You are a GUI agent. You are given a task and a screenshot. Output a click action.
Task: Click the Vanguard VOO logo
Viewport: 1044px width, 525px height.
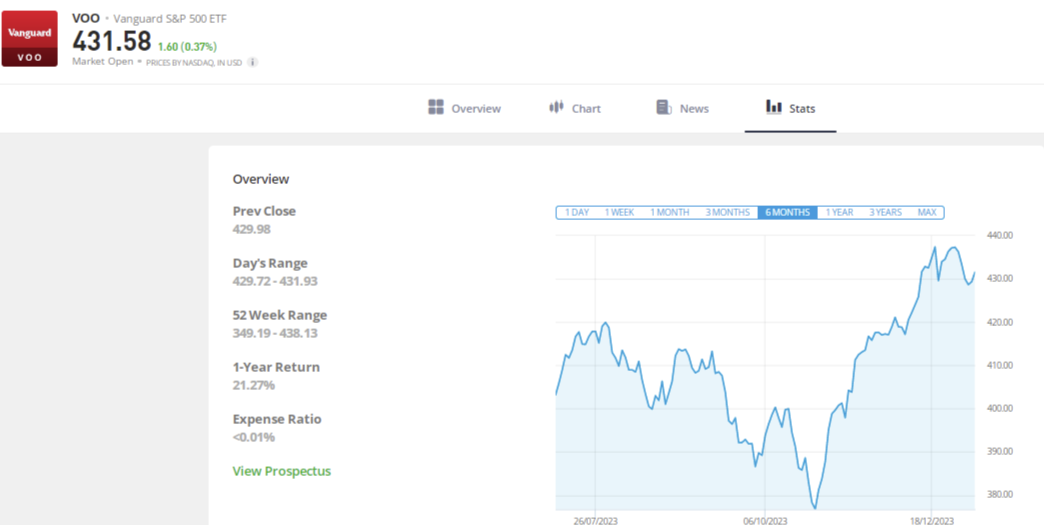coord(31,37)
